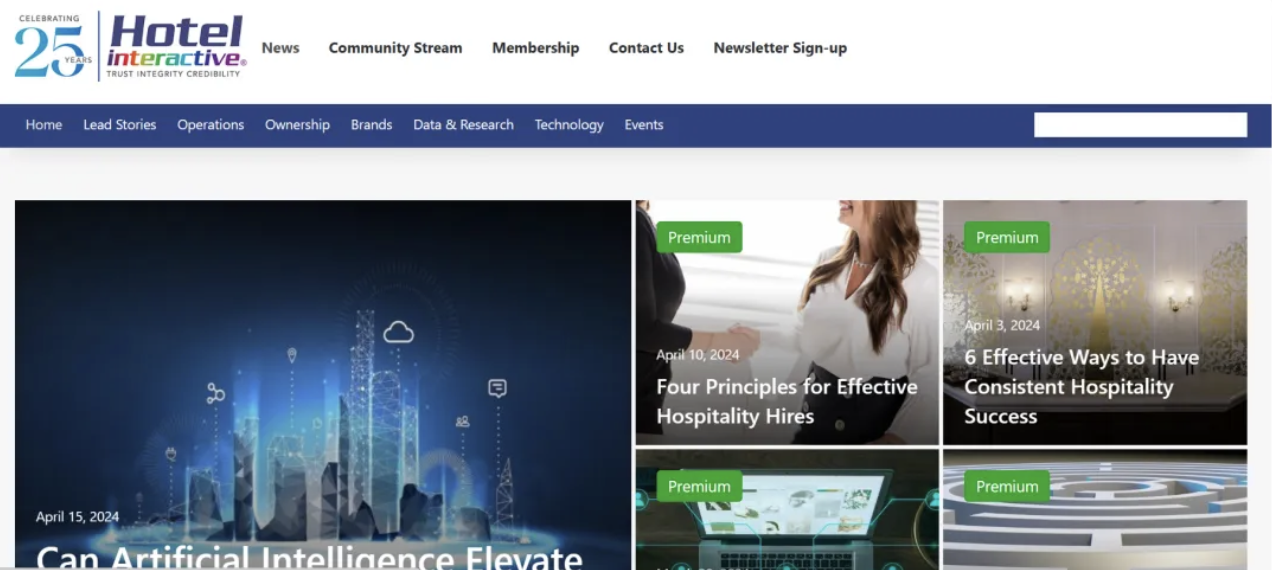Open the News top menu item

pos(280,48)
